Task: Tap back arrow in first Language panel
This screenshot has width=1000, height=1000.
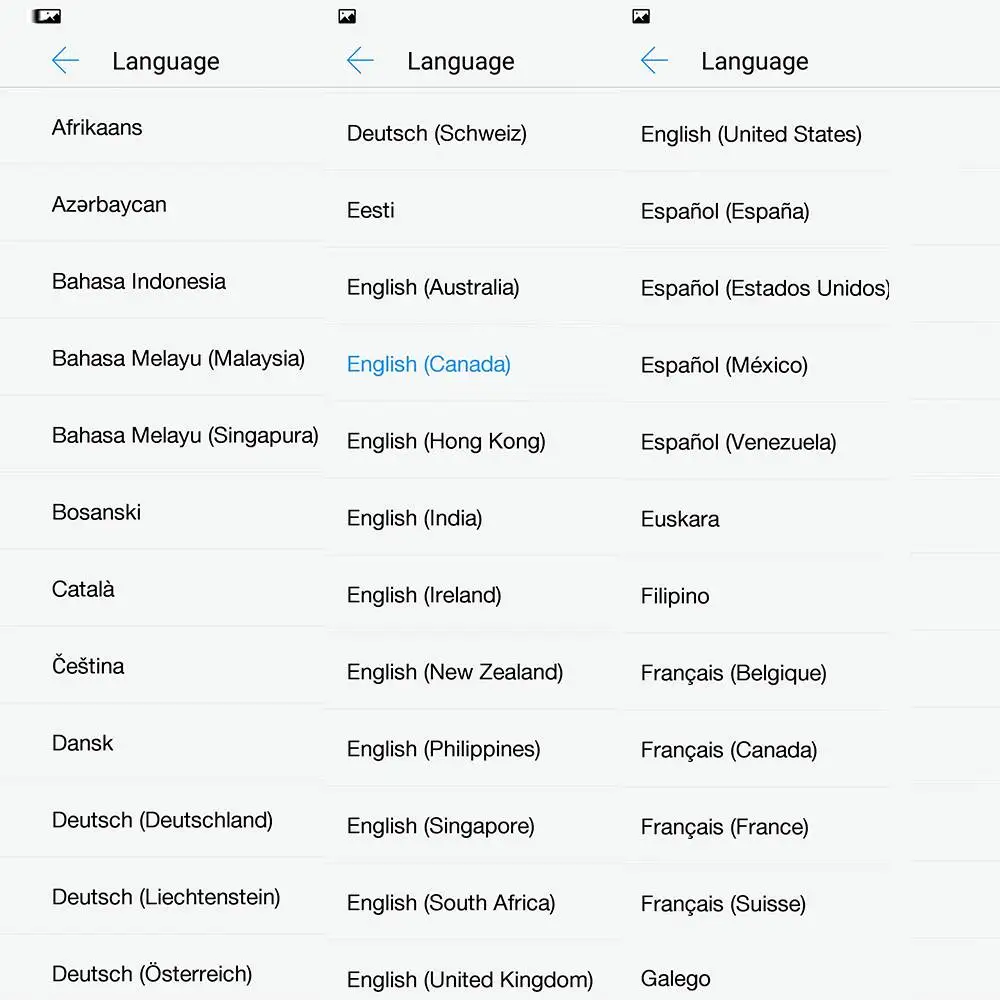Action: 65,61
